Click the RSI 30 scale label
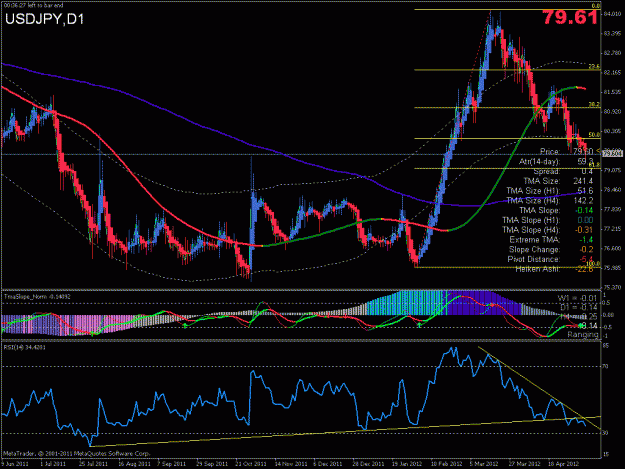Viewport: 625px width, 469px height. point(606,433)
